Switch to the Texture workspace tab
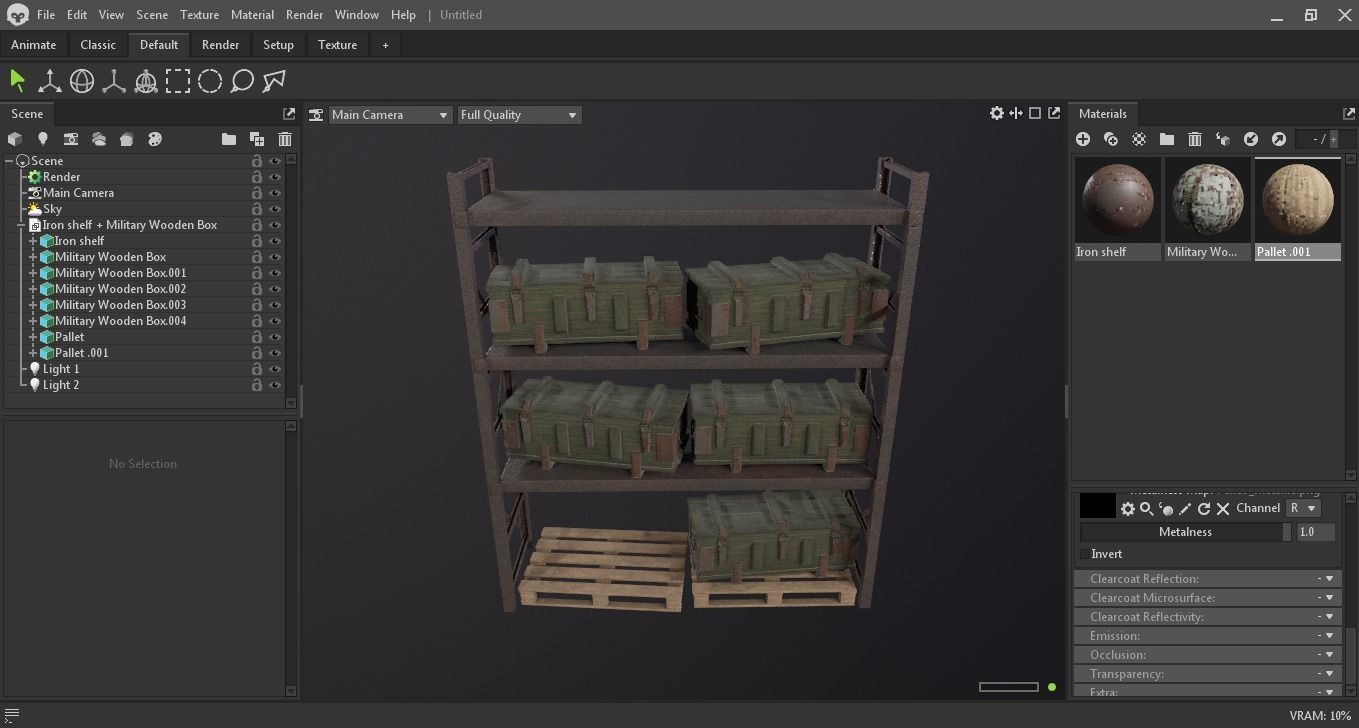The image size is (1359, 728). [337, 45]
